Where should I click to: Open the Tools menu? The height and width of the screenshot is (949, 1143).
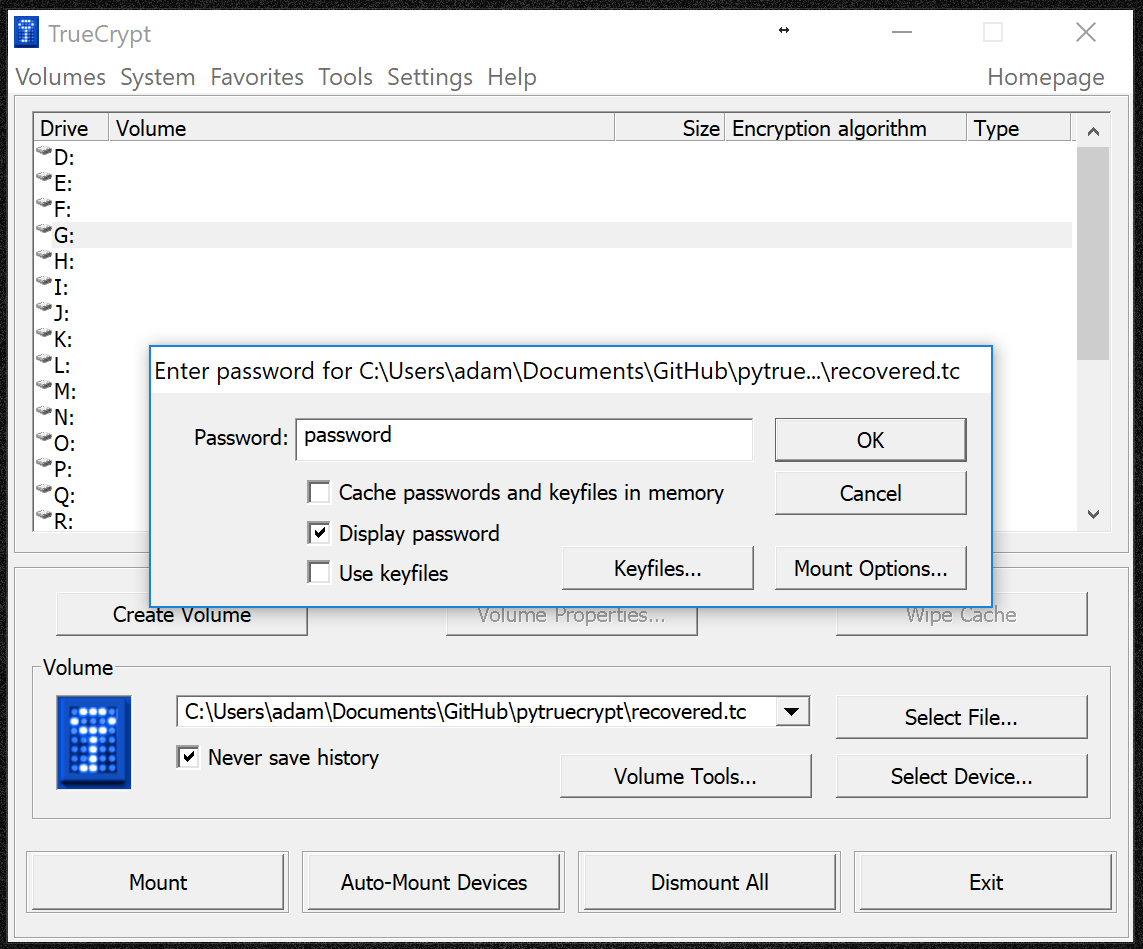[346, 77]
